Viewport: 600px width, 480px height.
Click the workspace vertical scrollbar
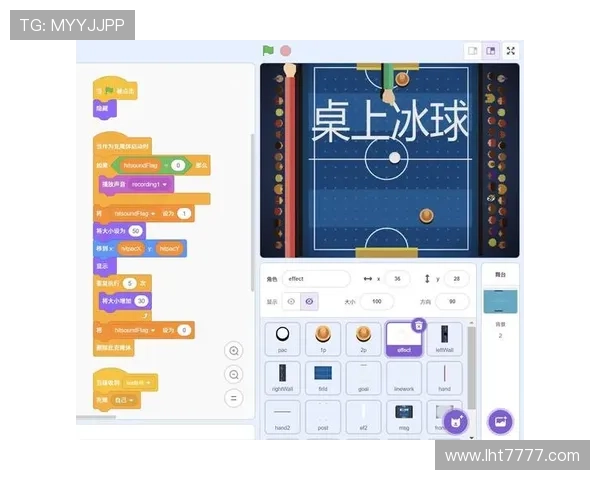click(x=252, y=212)
